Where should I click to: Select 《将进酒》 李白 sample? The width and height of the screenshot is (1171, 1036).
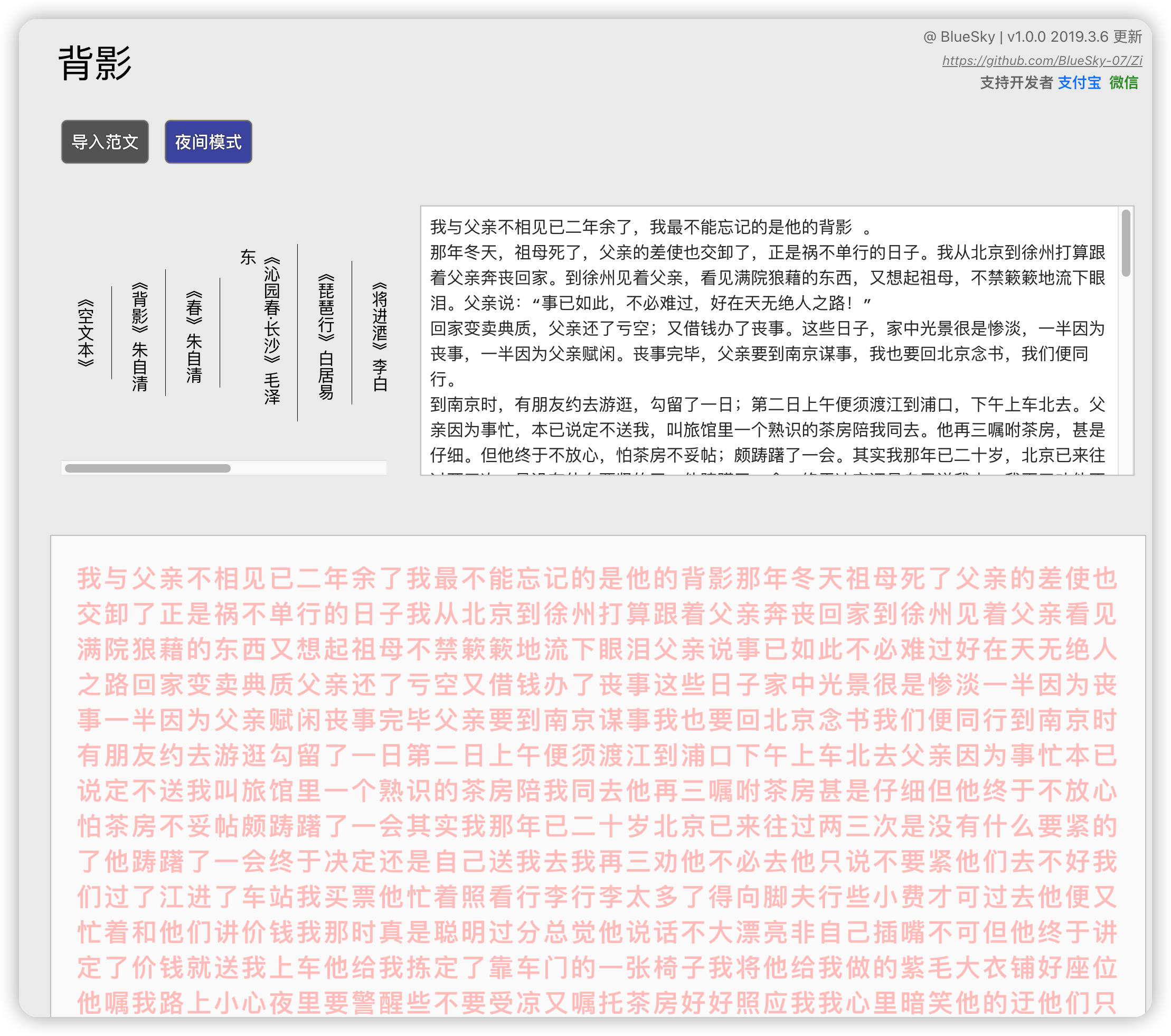pyautogui.click(x=379, y=337)
